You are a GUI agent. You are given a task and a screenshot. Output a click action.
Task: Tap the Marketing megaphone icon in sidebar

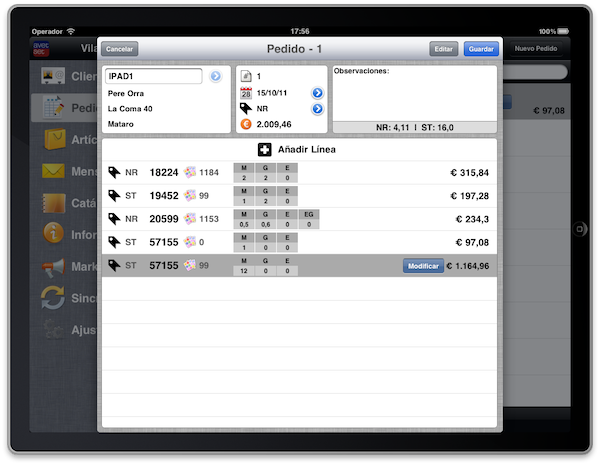[x=53, y=267]
